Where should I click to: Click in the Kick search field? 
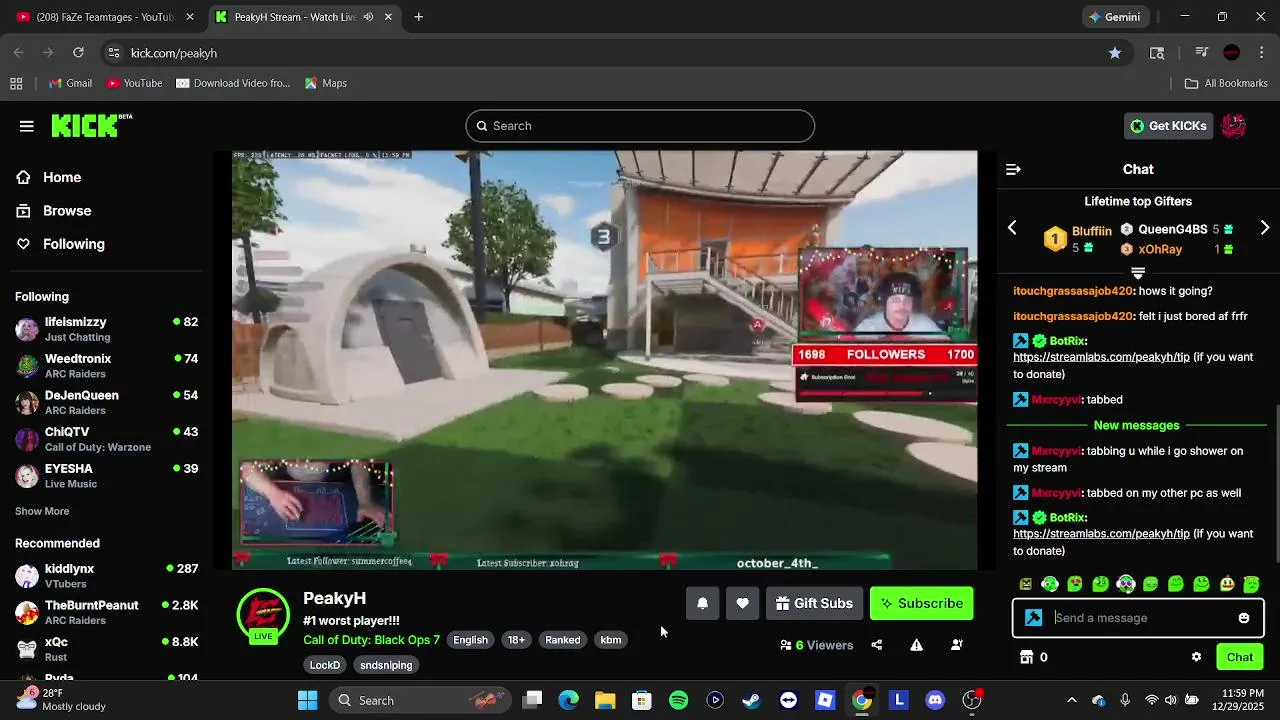point(640,126)
